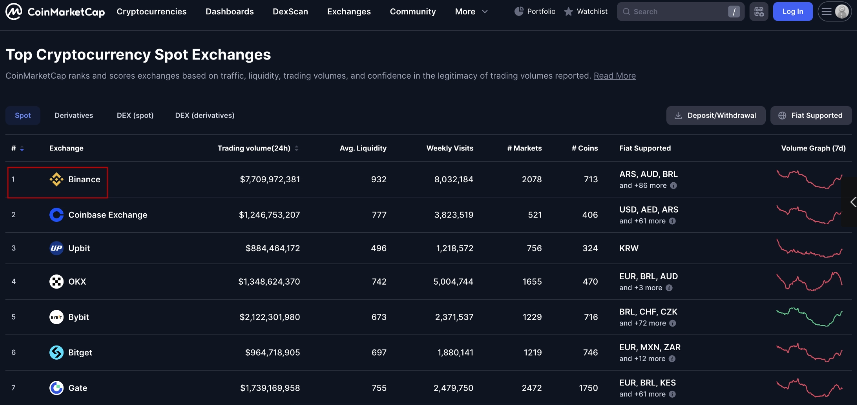Screen dimensions: 857x405
Task: Switch to the Derivatives tab
Action: [74, 116]
